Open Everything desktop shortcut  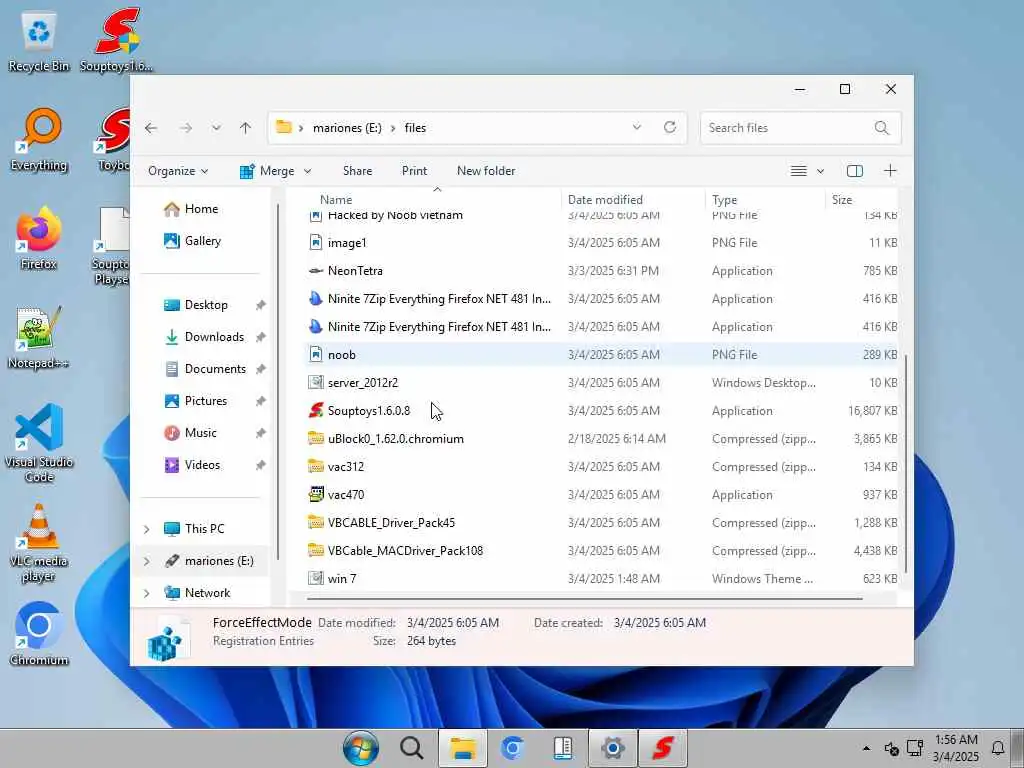click(x=39, y=140)
